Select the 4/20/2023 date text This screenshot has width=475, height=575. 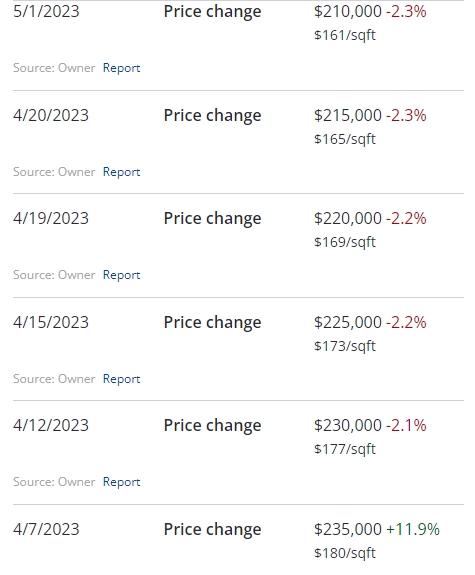pyautogui.click(x=51, y=115)
